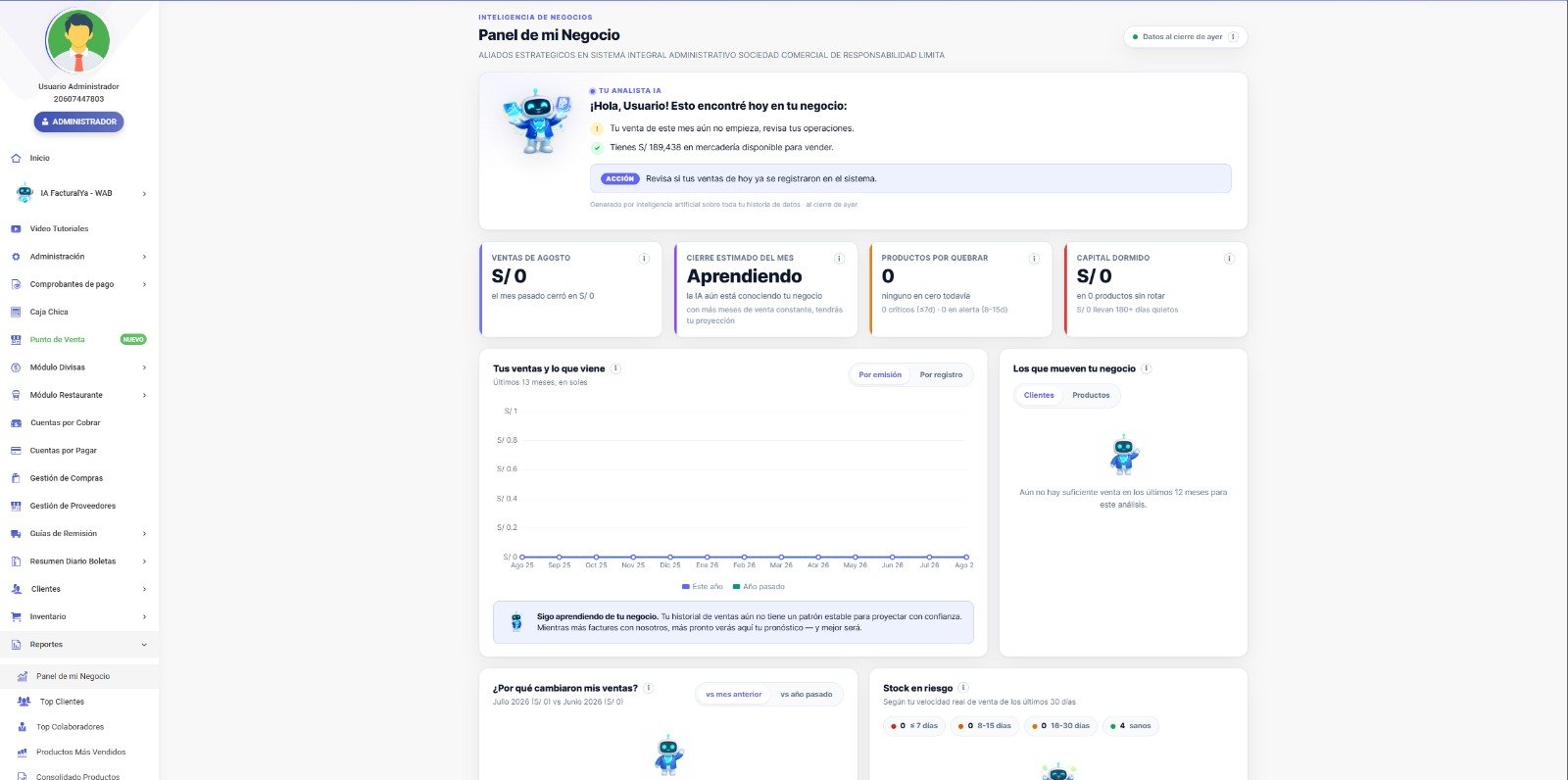Expand the Administración submenu chevron
1568x780 pixels.
click(144, 257)
